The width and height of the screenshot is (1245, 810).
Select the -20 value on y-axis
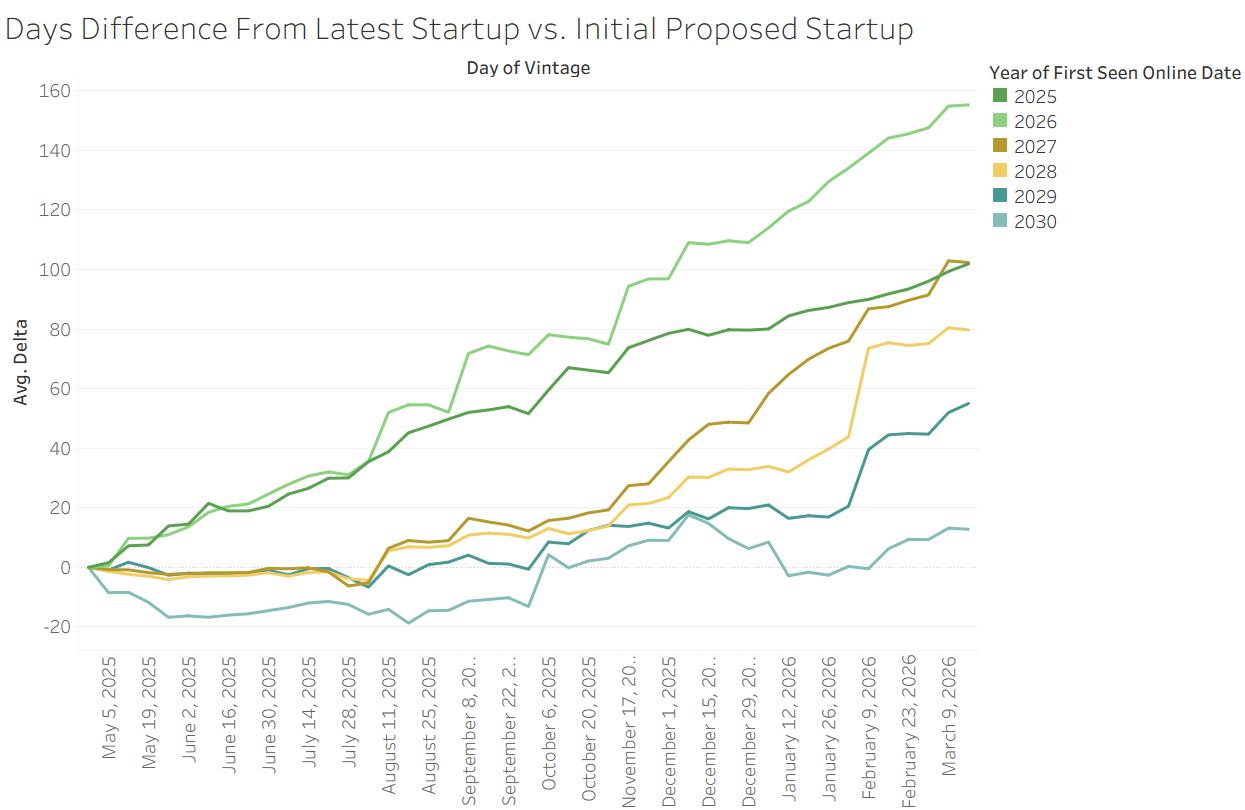point(53,627)
